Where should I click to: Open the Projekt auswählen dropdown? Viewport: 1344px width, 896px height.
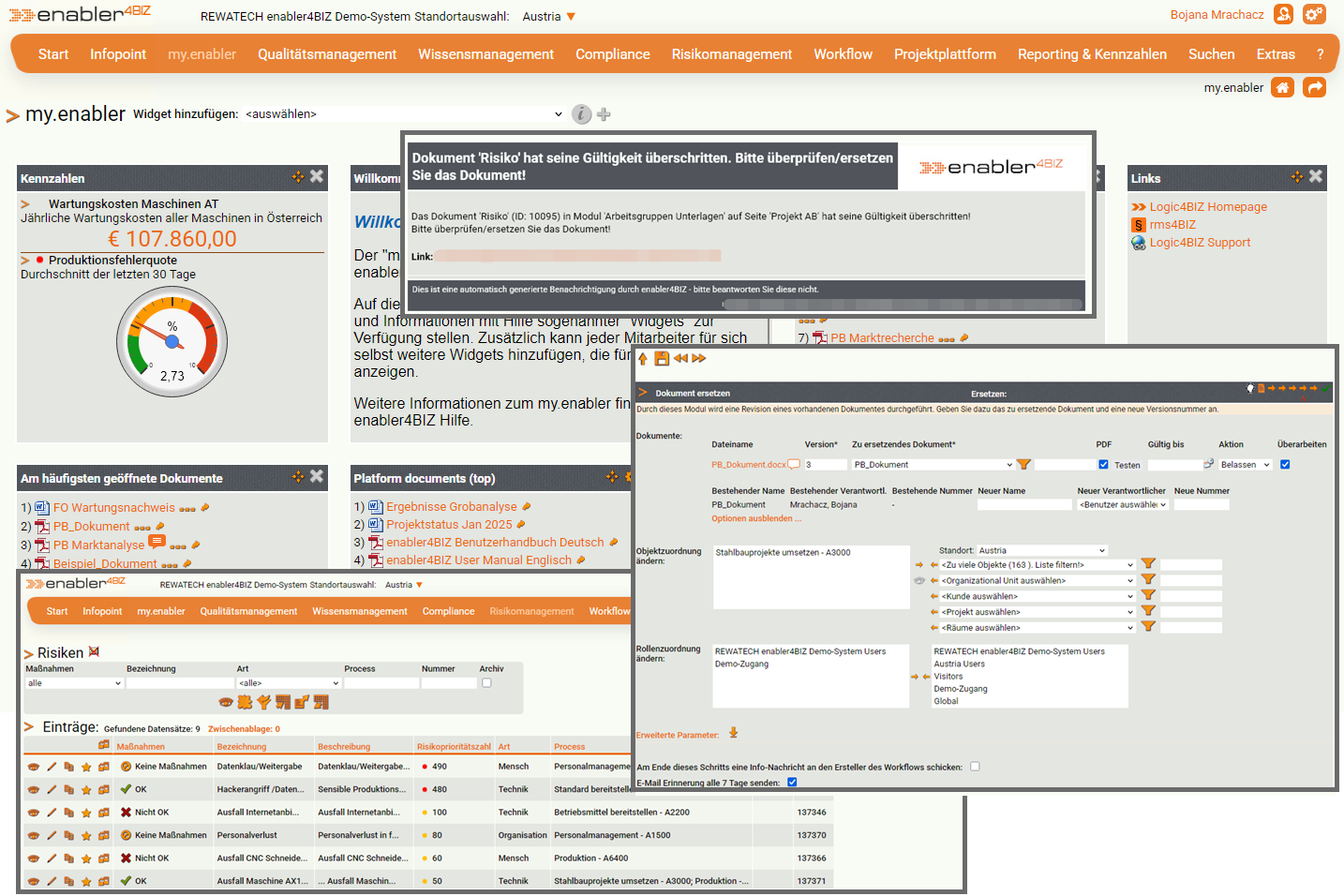(x=1038, y=612)
